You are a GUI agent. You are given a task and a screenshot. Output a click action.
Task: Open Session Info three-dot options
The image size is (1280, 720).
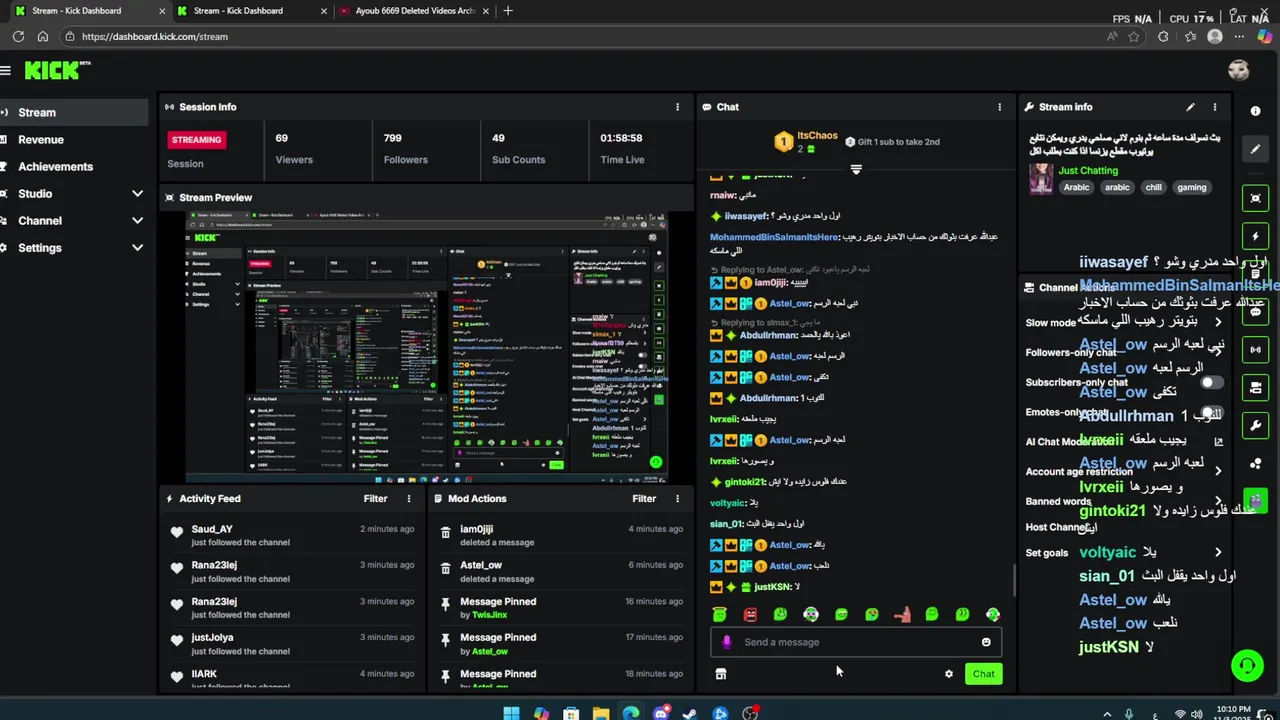pos(677,107)
